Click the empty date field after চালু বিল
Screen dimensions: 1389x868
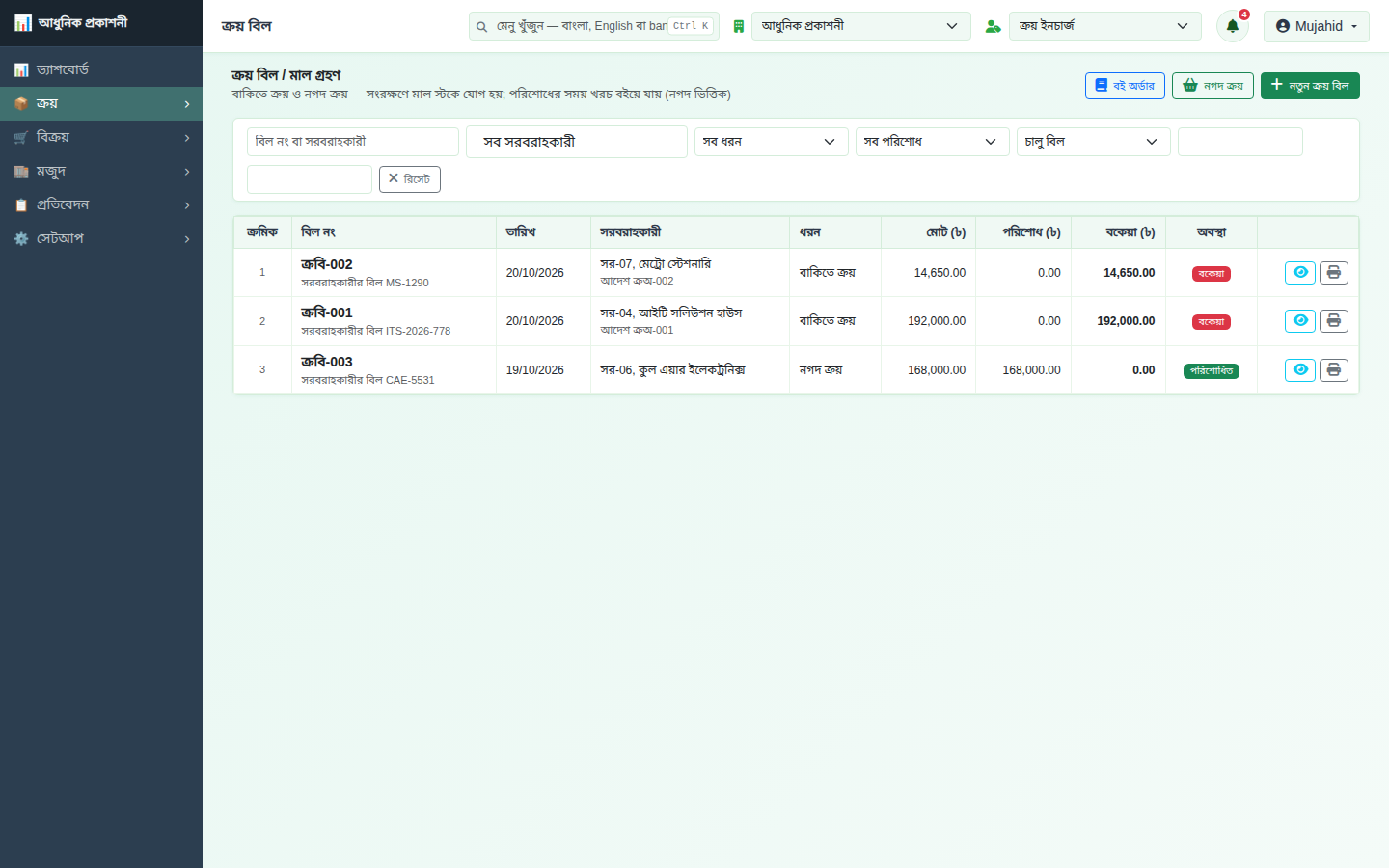click(1239, 142)
